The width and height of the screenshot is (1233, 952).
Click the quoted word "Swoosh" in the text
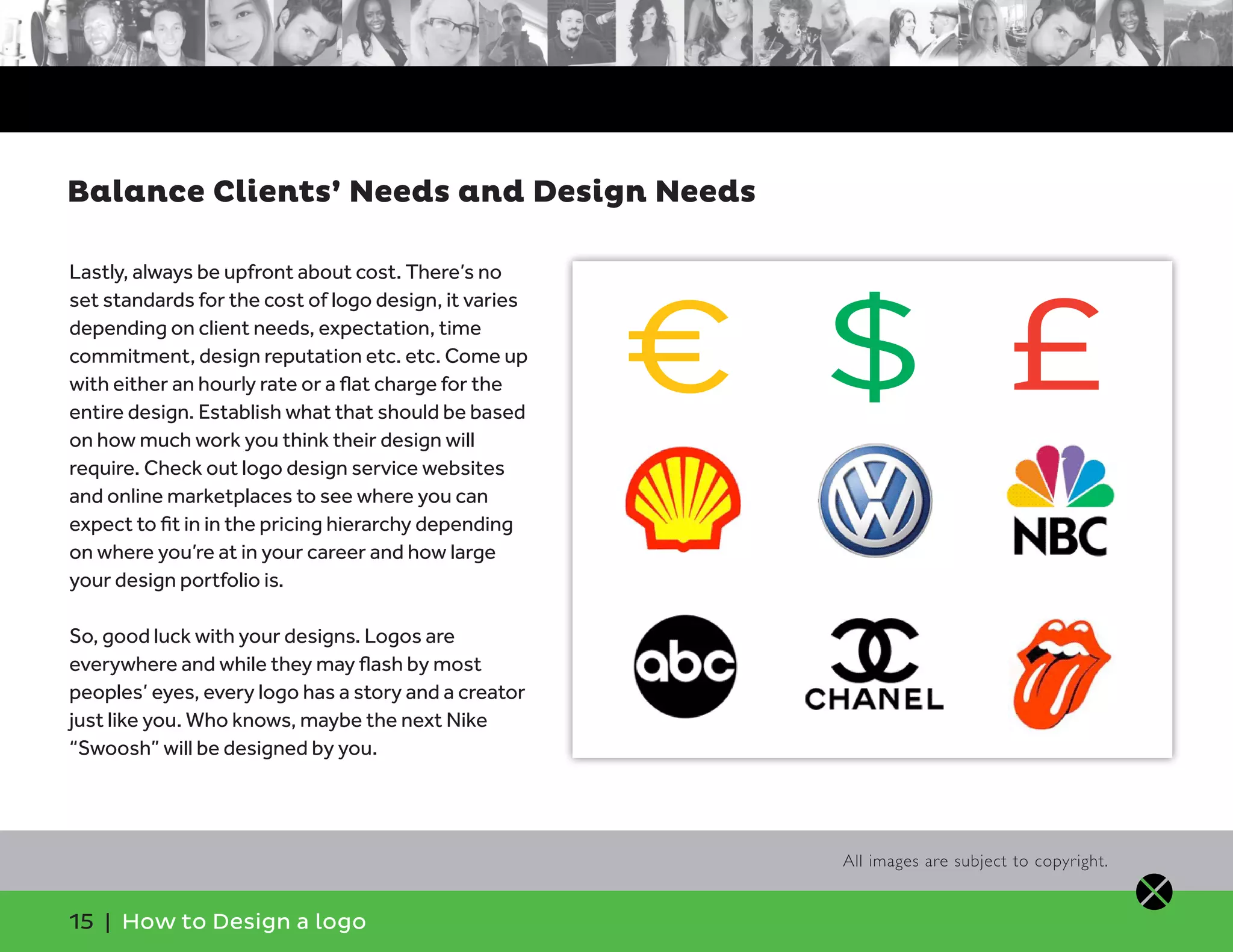tap(114, 748)
